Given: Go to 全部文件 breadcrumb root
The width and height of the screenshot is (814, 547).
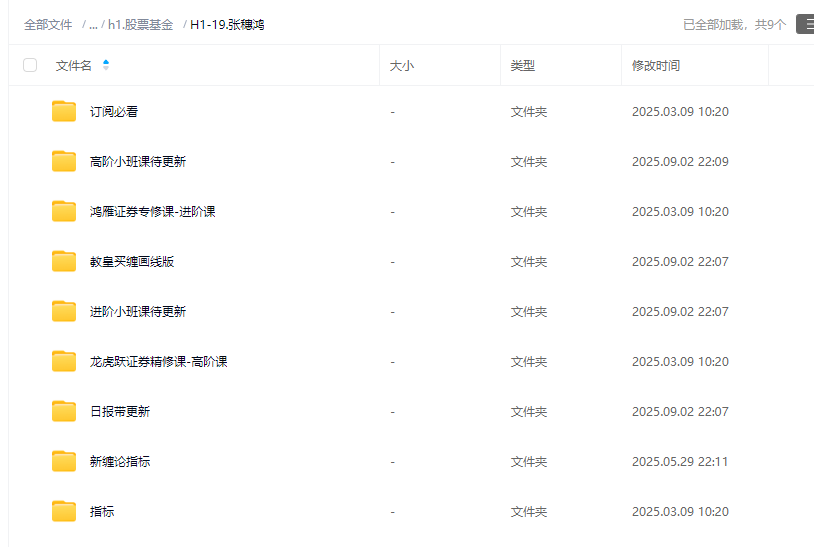Looking at the screenshot, I should tap(48, 25).
